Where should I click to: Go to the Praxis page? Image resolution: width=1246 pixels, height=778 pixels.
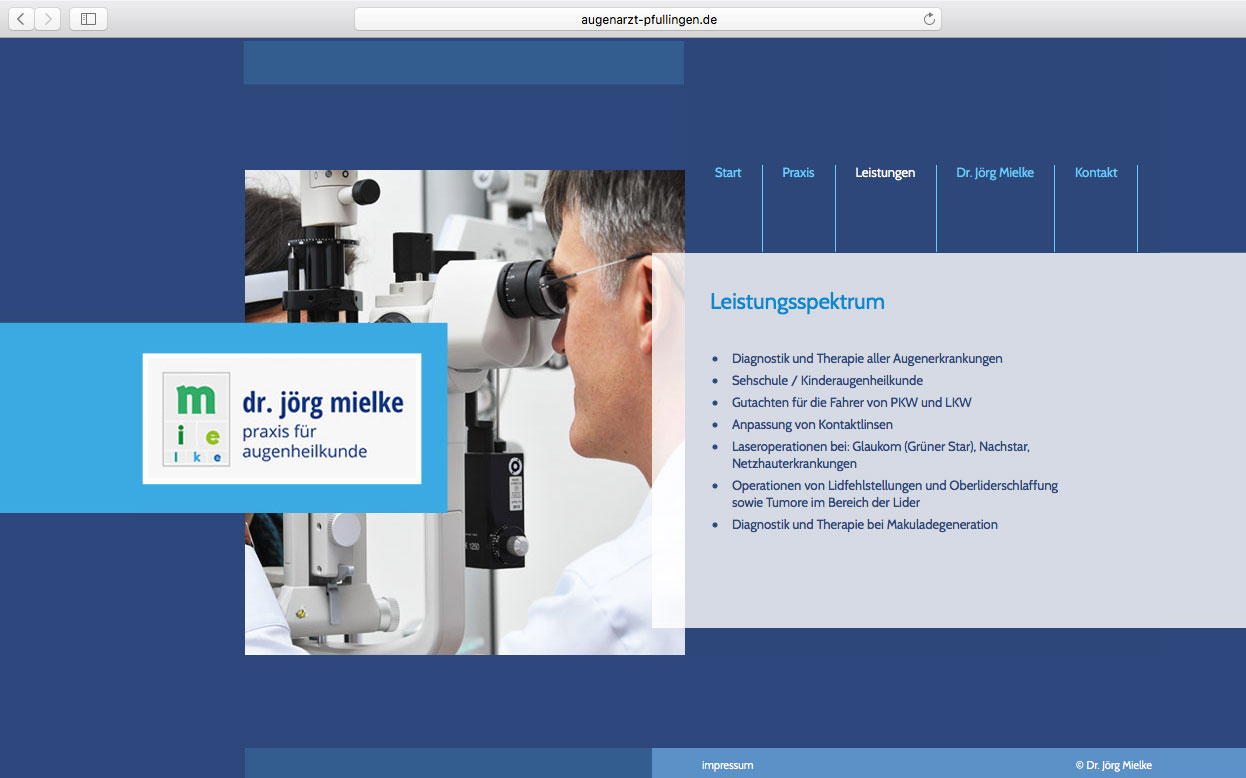click(798, 173)
